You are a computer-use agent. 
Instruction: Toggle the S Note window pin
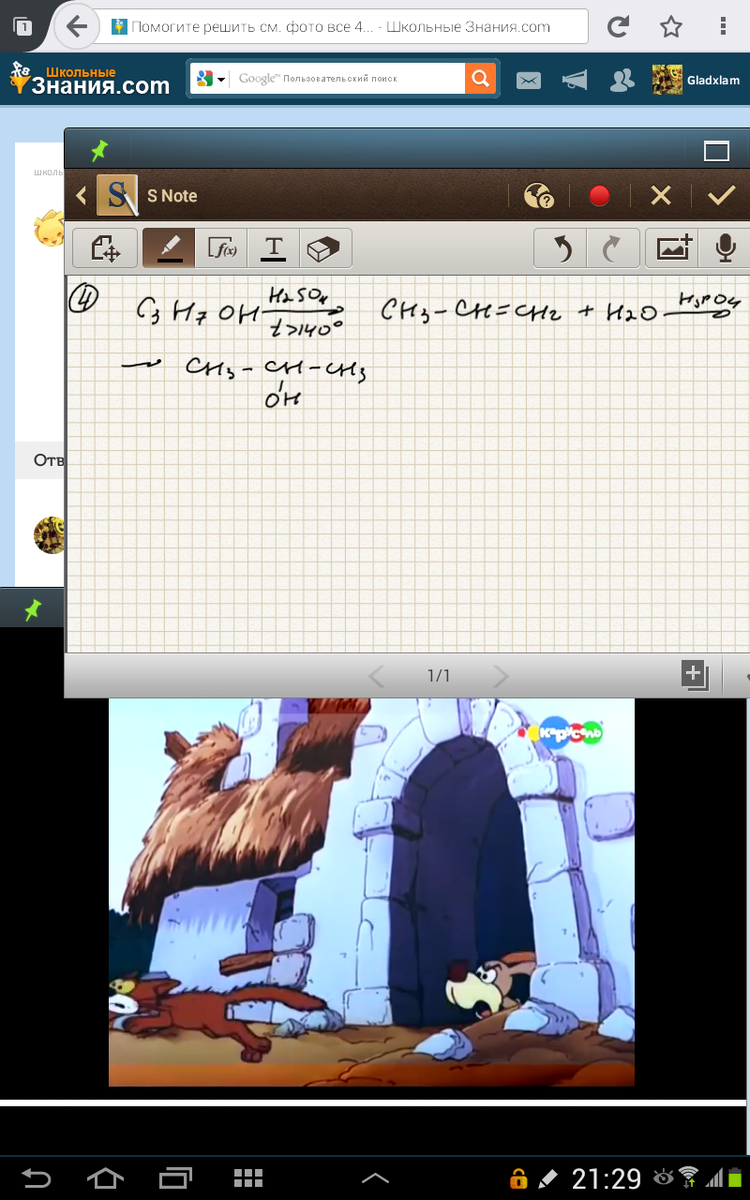[99, 151]
